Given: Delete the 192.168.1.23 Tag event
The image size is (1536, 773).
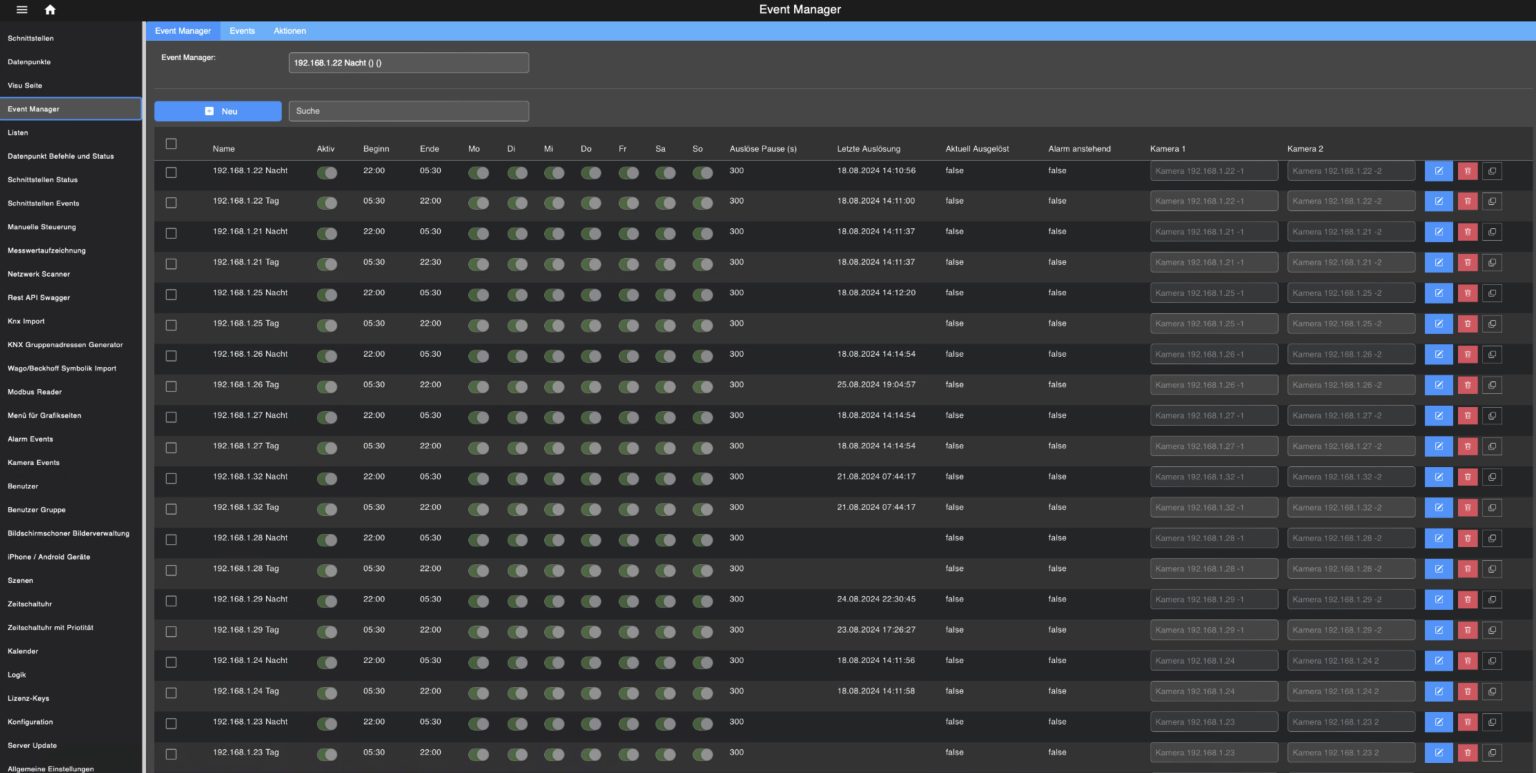Looking at the screenshot, I should coord(1467,752).
